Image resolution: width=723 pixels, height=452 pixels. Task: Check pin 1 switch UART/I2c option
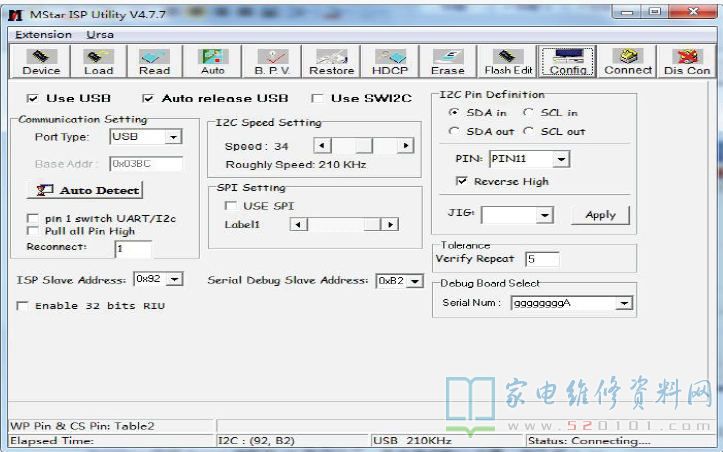(32, 218)
